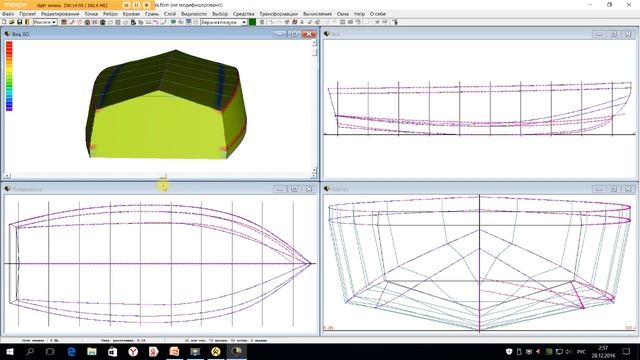Open the Точка menu
Screen dimensions: 640x360
(x=91, y=14)
